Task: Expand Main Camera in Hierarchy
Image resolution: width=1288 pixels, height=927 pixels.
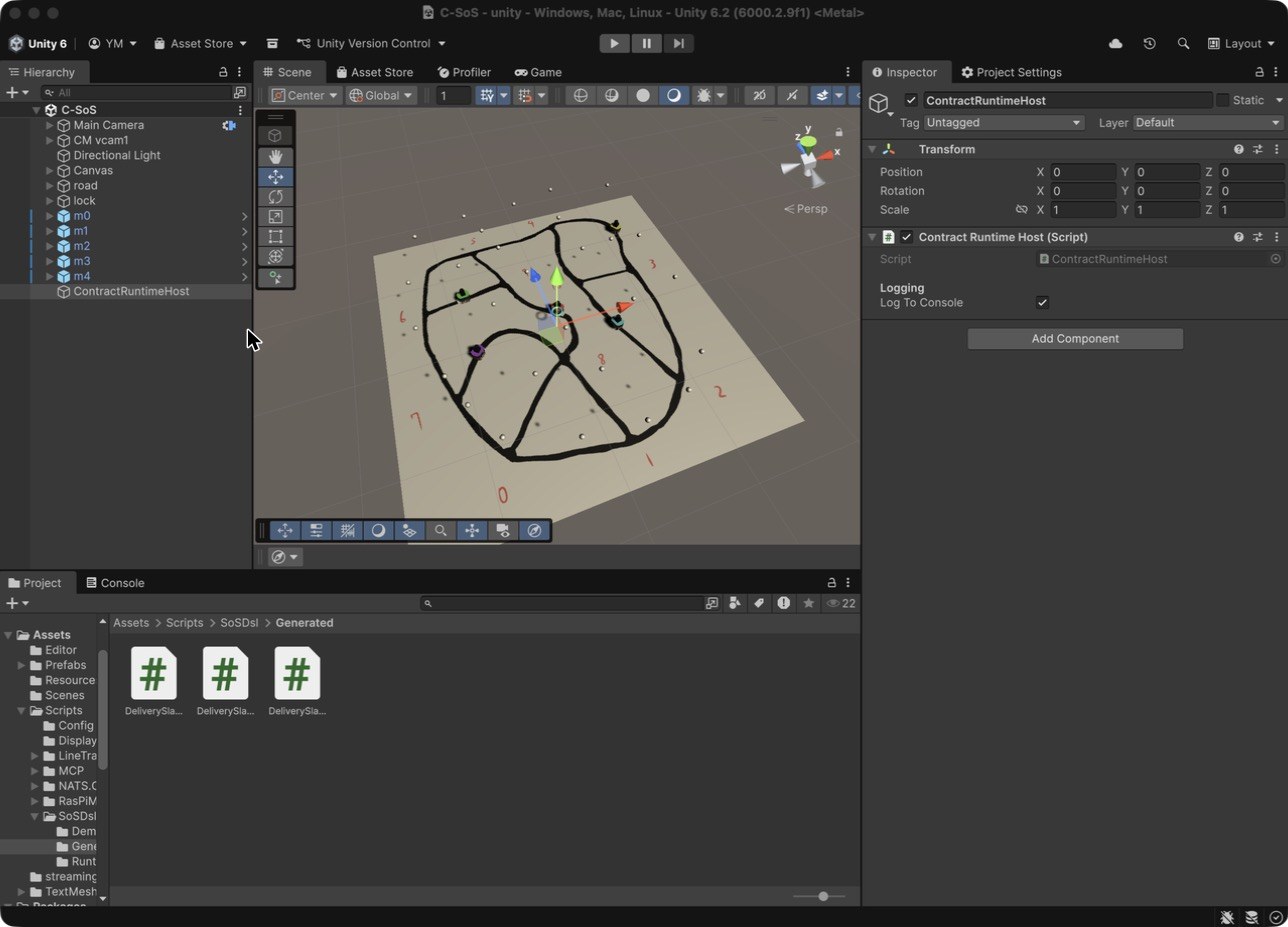Action: pos(50,125)
